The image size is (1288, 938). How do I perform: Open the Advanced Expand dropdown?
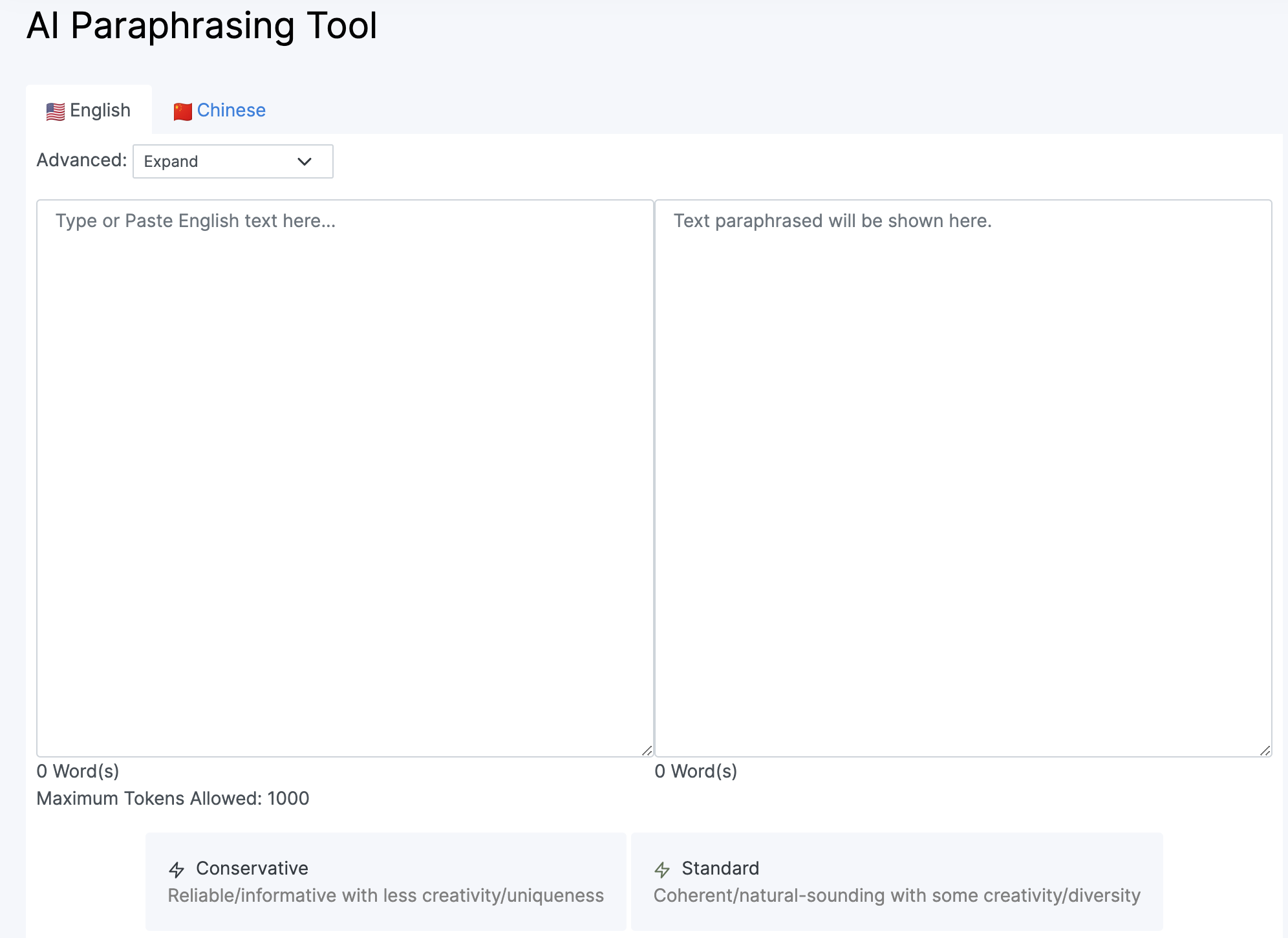click(233, 161)
